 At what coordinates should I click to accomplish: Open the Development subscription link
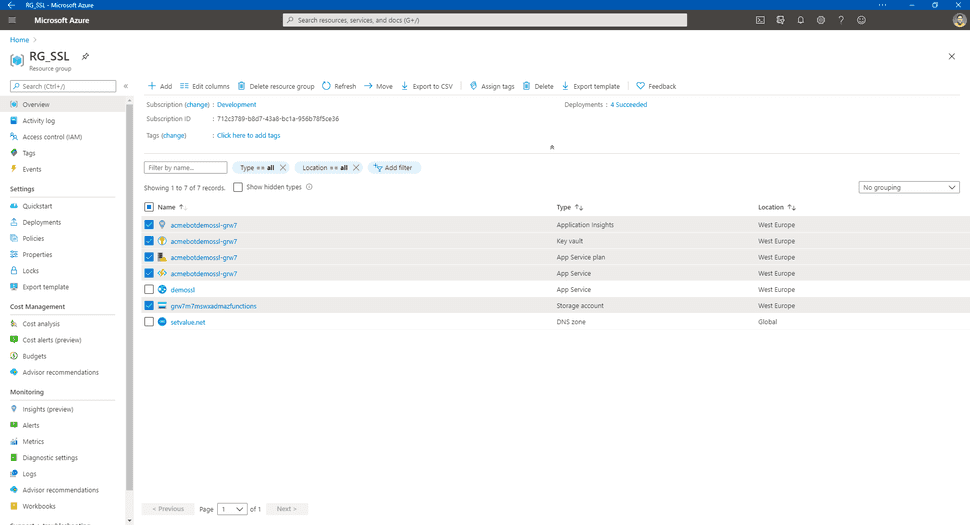[236, 105]
